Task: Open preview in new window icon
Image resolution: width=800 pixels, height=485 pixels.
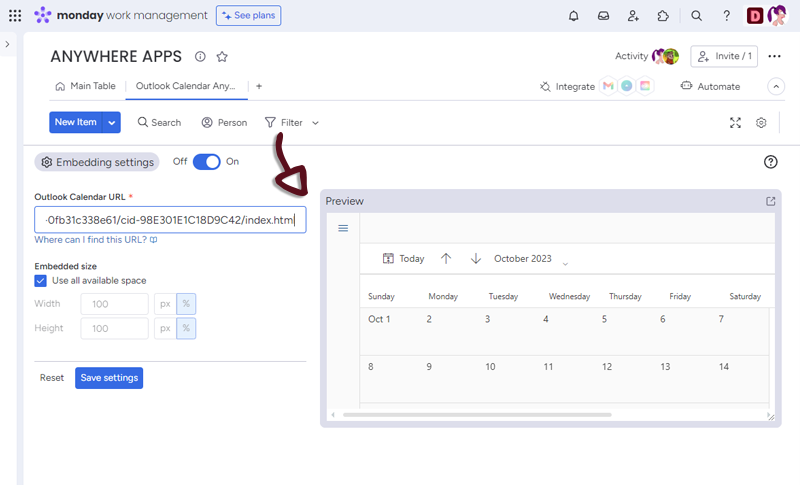Action: (x=770, y=201)
